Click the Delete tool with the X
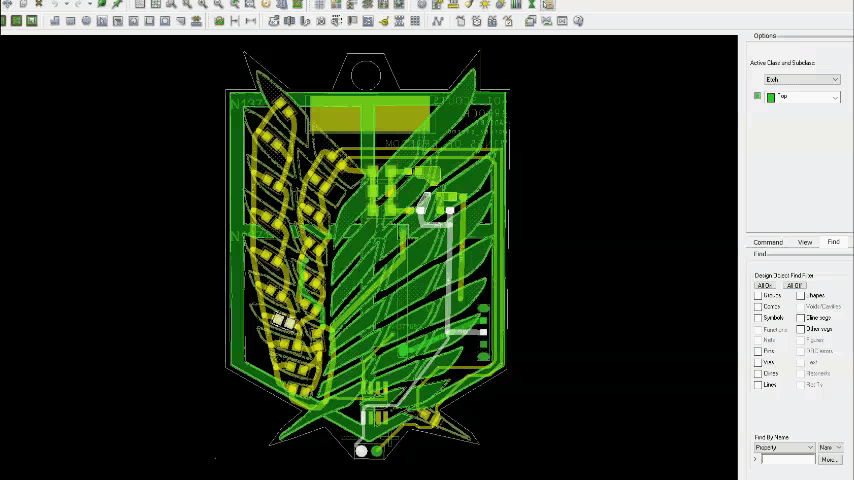 point(39,4)
